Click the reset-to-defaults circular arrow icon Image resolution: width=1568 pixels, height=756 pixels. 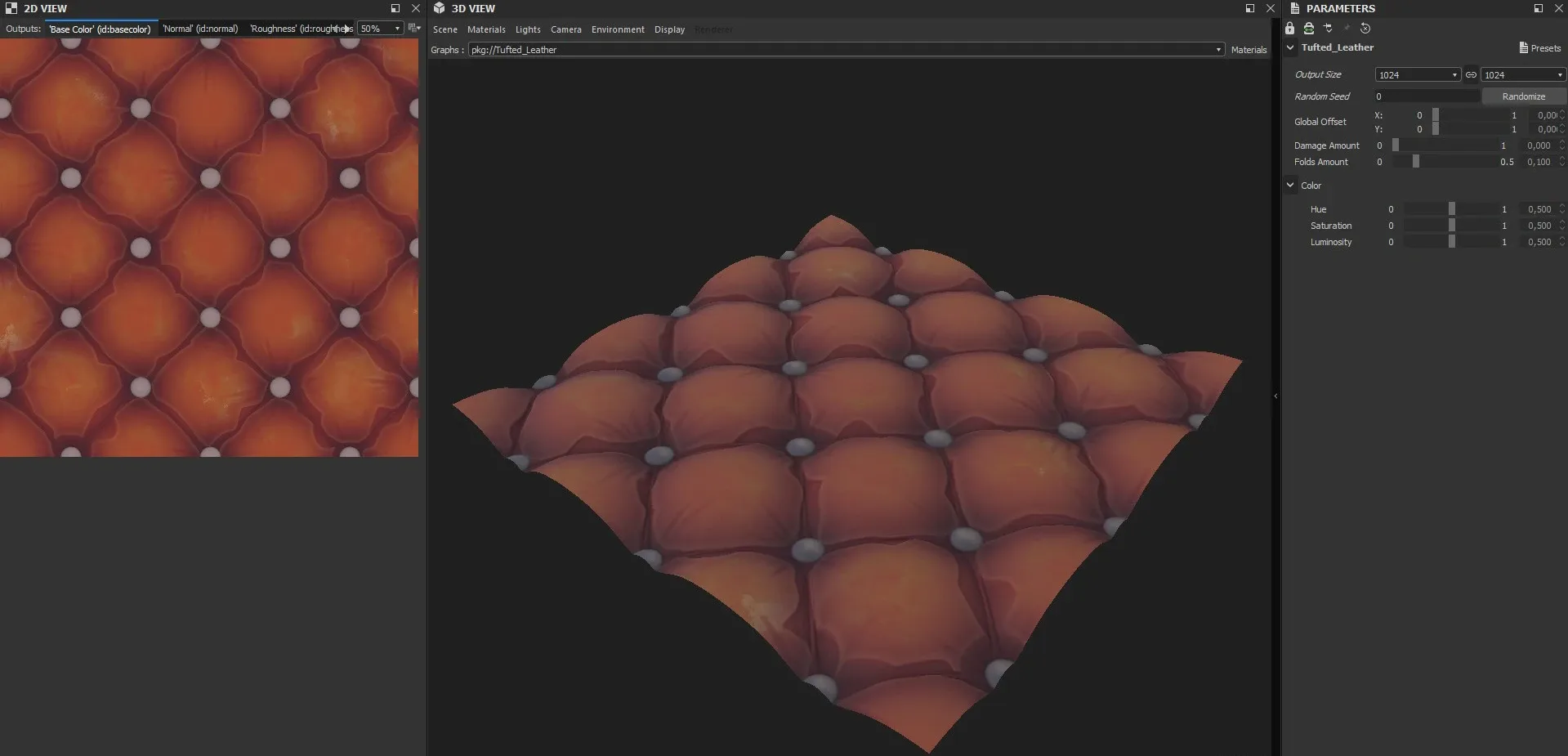coord(1365,29)
